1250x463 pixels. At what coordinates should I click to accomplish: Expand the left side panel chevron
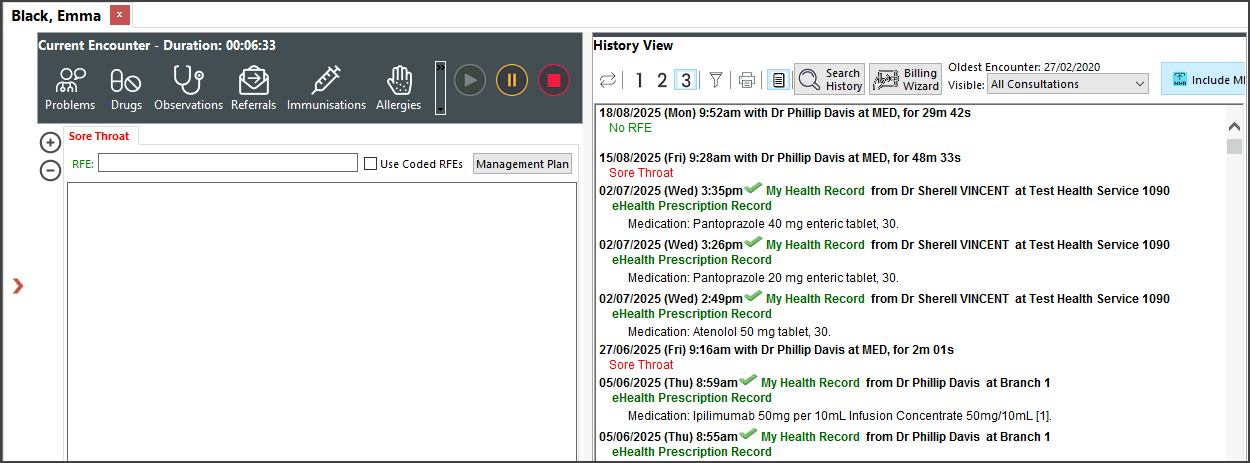[17, 286]
